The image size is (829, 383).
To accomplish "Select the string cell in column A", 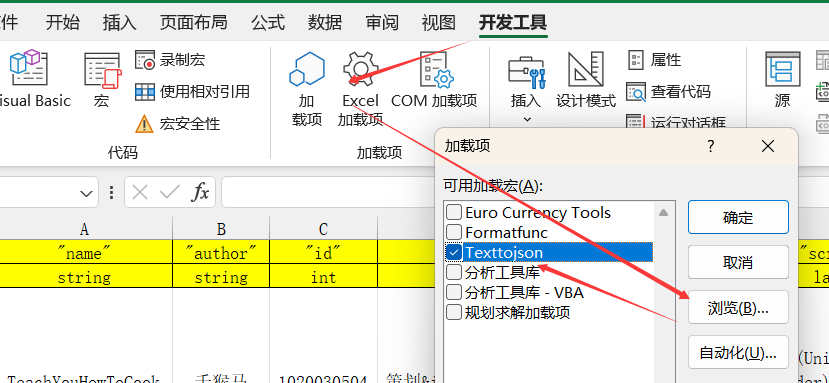I will [84, 276].
